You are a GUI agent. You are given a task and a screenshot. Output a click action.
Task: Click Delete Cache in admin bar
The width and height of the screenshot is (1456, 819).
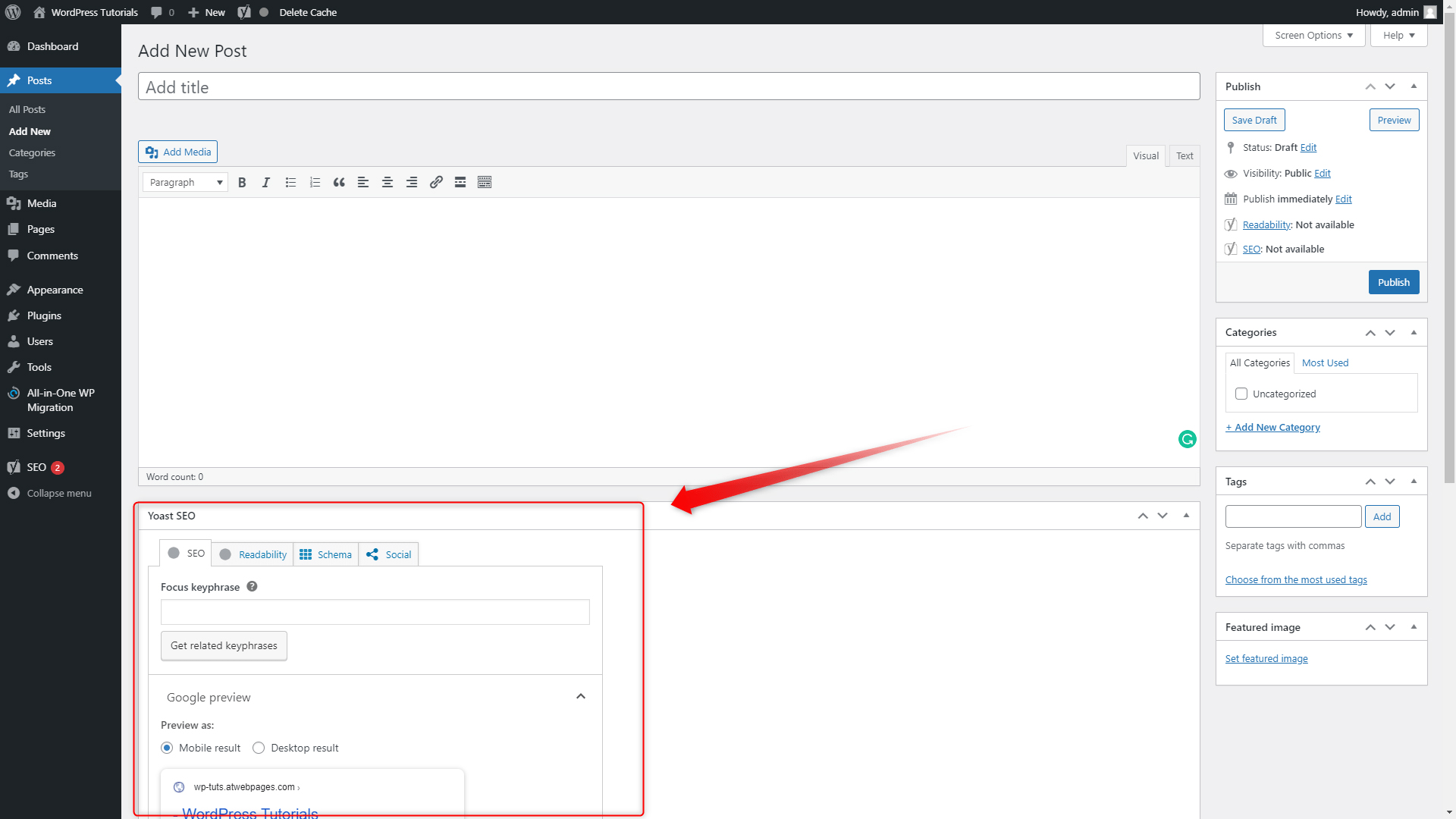pos(308,12)
